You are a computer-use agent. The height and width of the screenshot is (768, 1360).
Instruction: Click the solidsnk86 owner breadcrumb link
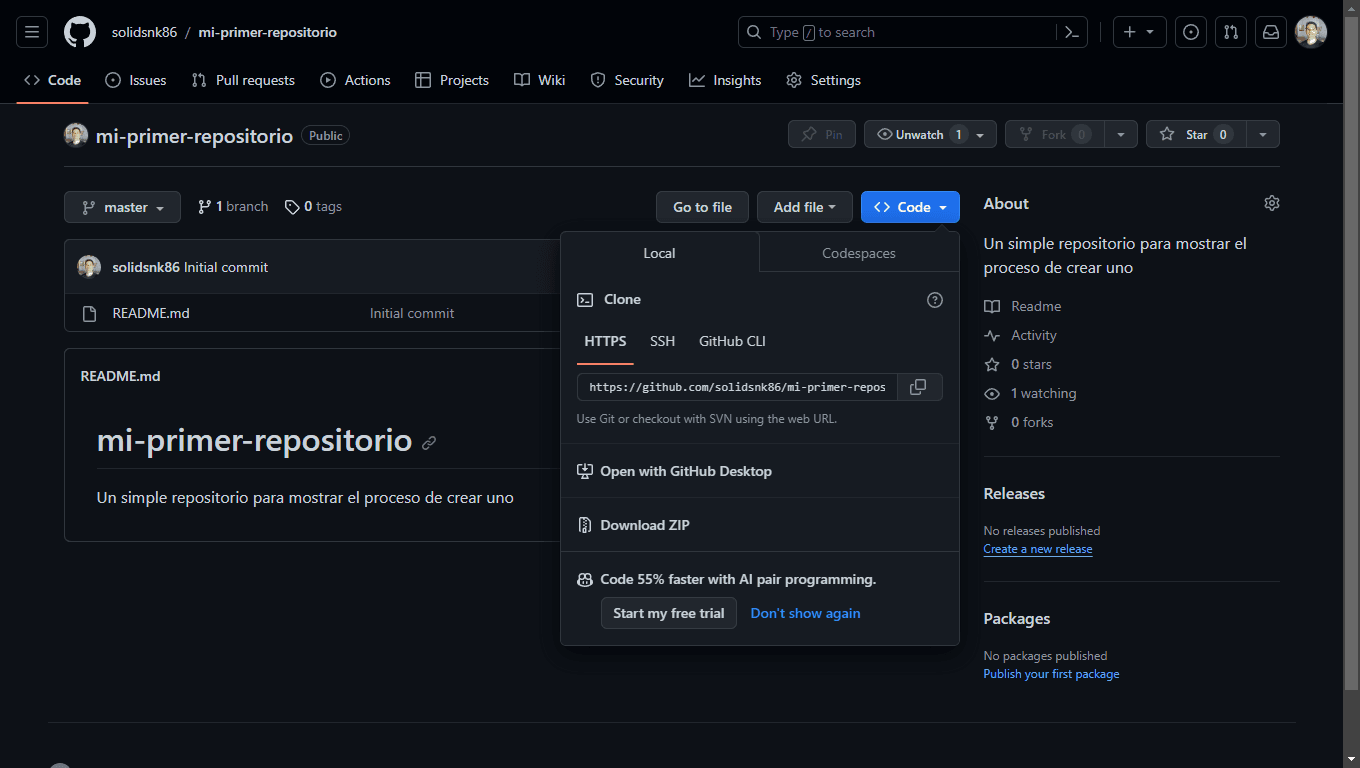click(144, 32)
